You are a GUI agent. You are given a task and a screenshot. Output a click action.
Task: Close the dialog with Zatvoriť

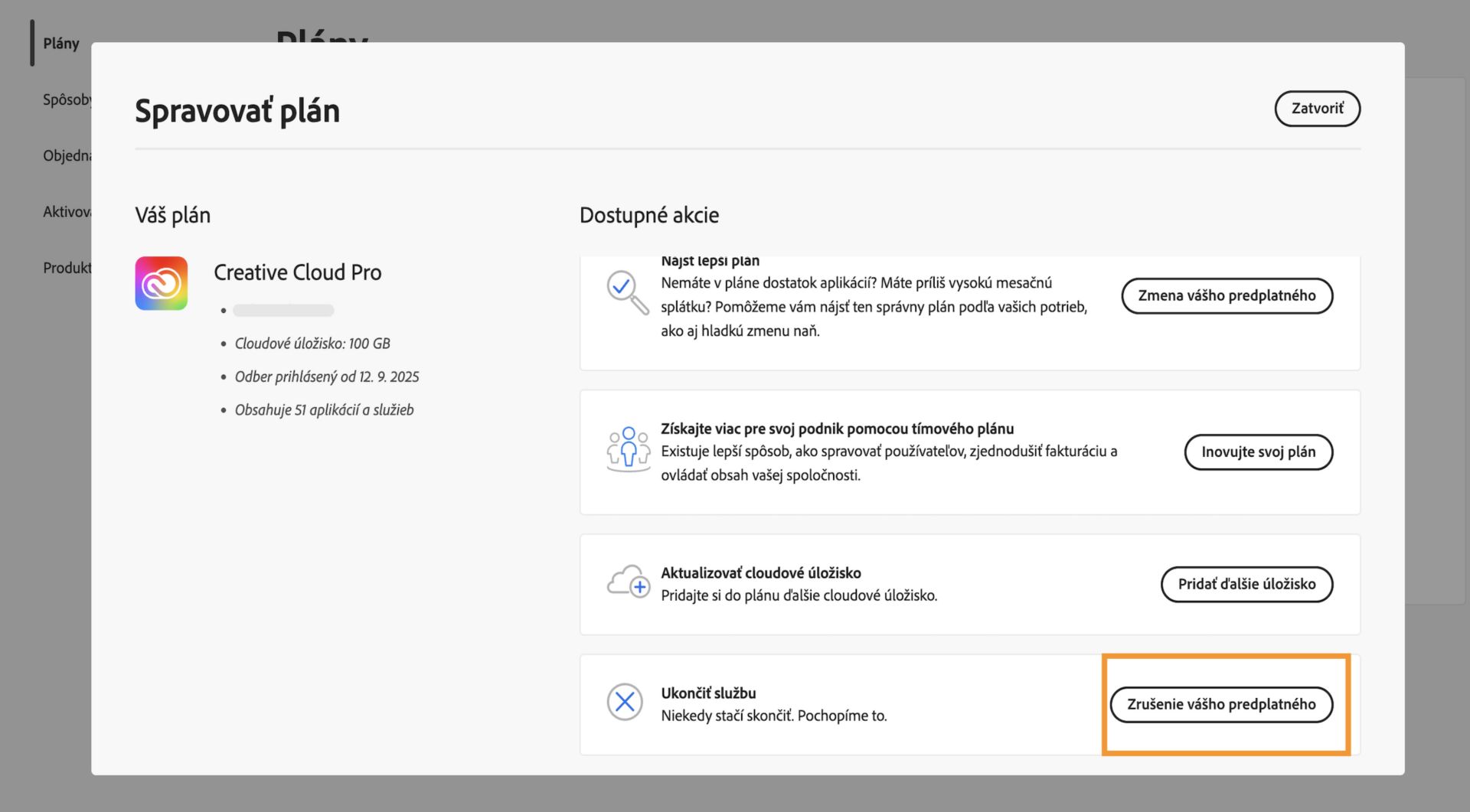[x=1317, y=109]
